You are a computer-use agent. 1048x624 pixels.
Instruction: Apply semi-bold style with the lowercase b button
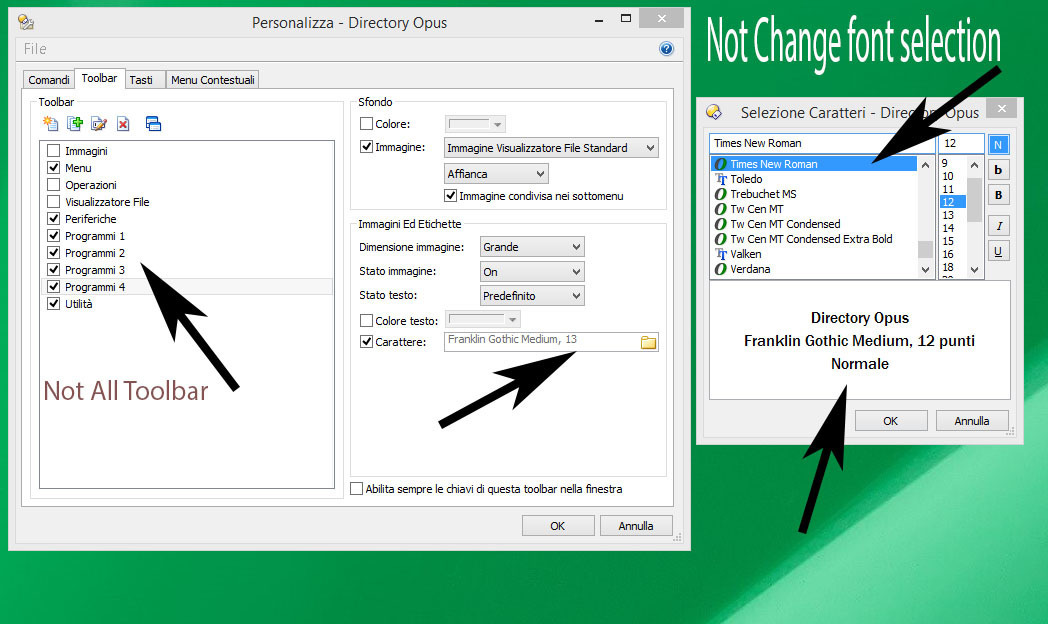pyautogui.click(x=998, y=170)
